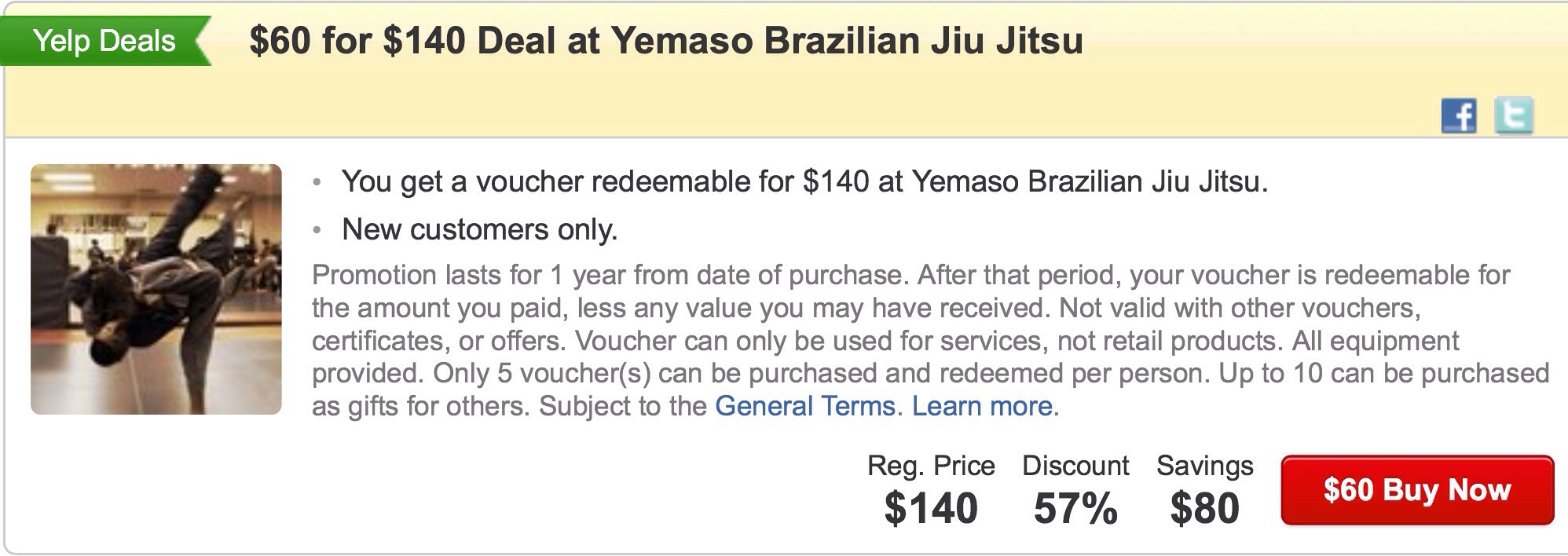The width and height of the screenshot is (1568, 556).
Task: Share this deal on Facebook
Action: pyautogui.click(x=1459, y=116)
